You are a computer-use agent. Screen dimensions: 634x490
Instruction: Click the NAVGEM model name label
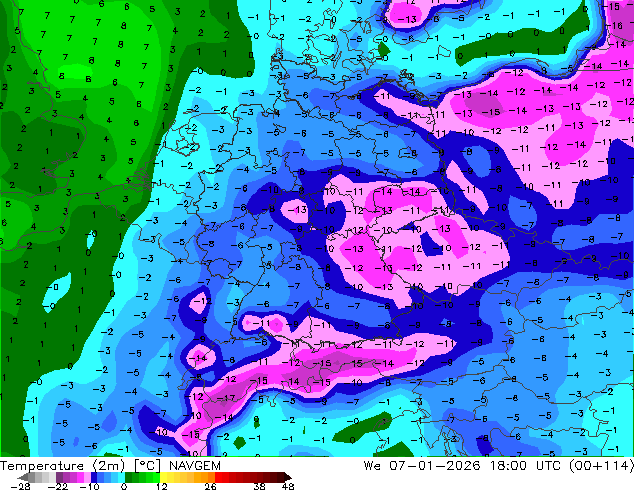(195, 466)
